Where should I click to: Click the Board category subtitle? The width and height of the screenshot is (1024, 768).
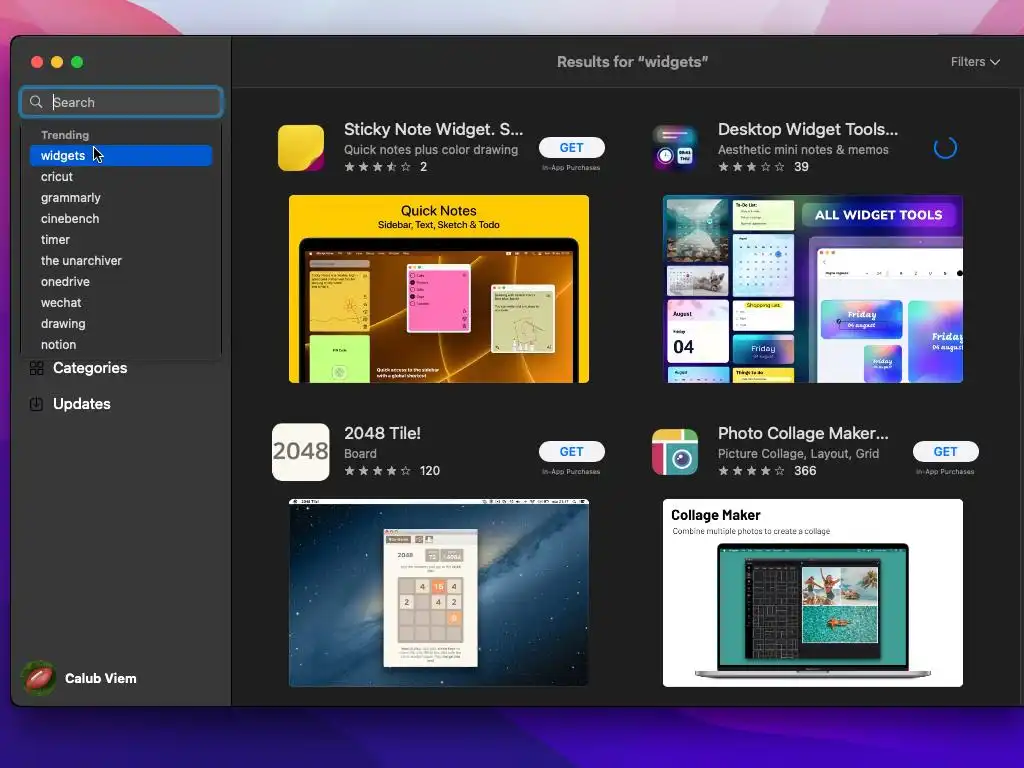click(360, 453)
